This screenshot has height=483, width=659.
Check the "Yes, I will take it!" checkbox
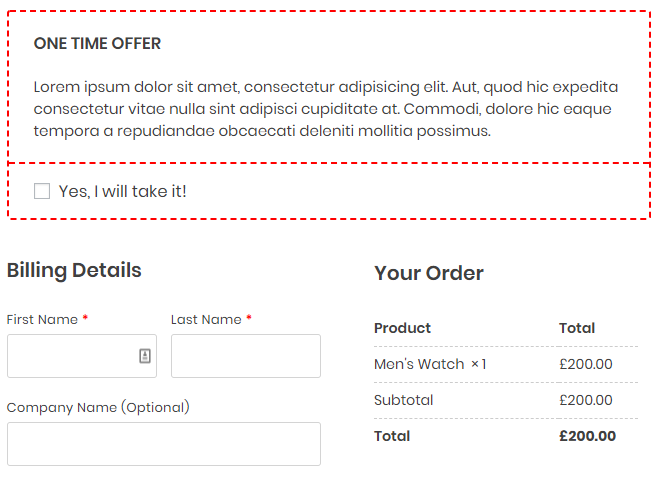(42, 191)
